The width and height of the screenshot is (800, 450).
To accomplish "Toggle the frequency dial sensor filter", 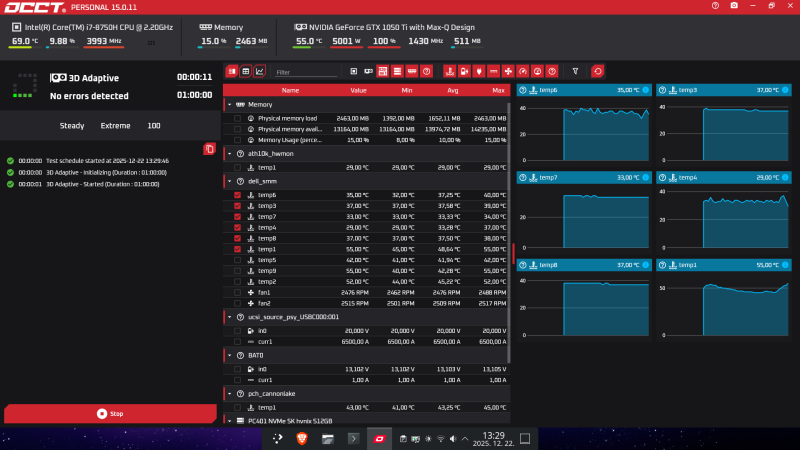I will [x=537, y=71].
